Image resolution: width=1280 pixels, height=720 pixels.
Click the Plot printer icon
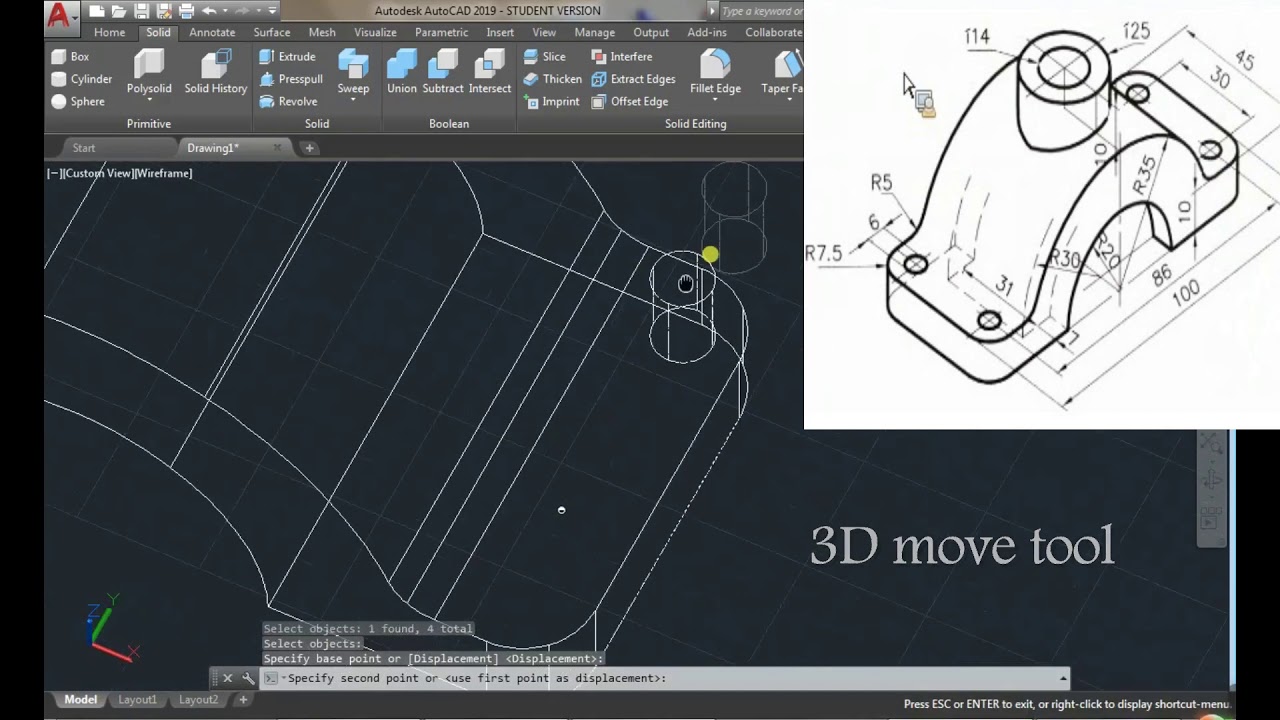click(x=186, y=12)
